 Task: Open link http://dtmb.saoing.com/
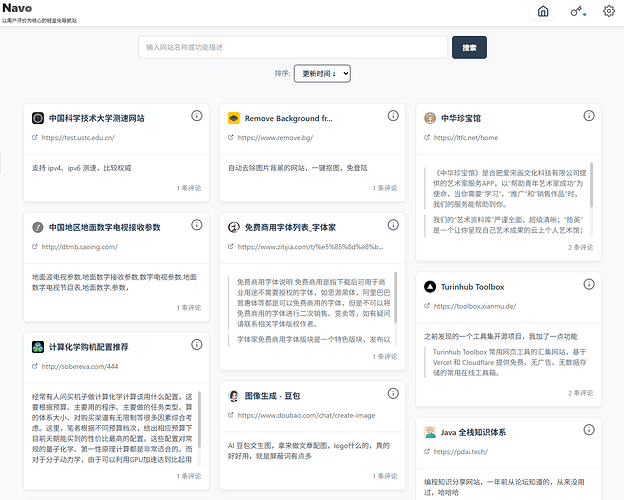80,247
